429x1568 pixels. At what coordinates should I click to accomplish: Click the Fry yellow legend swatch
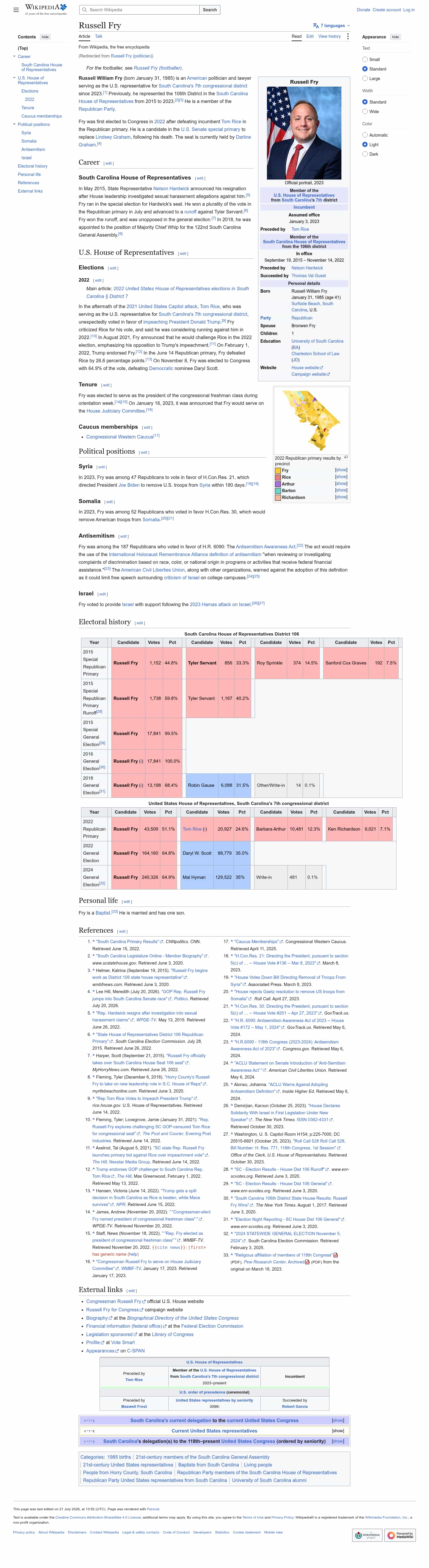pos(278,471)
